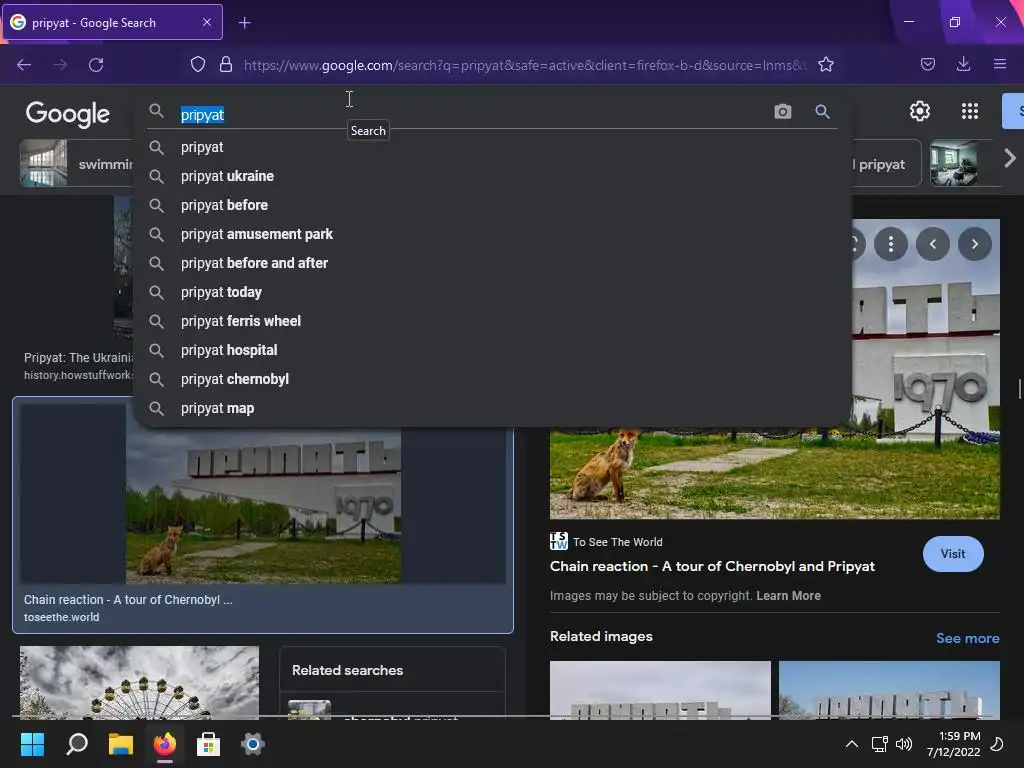This screenshot has height=768, width=1024.
Task: Open the network status tray icon
Action: (x=879, y=744)
